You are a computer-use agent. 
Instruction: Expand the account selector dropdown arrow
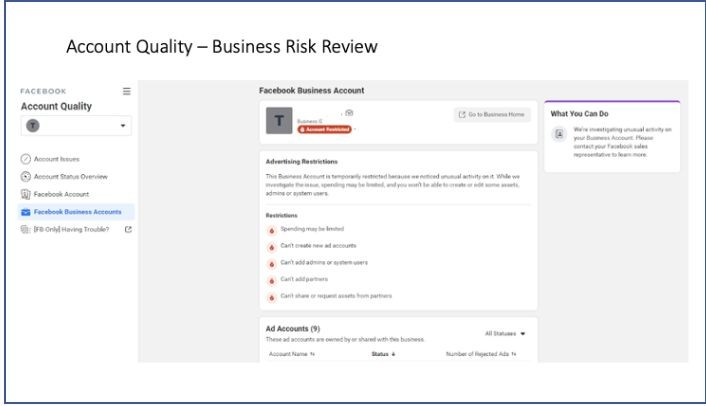point(122,126)
